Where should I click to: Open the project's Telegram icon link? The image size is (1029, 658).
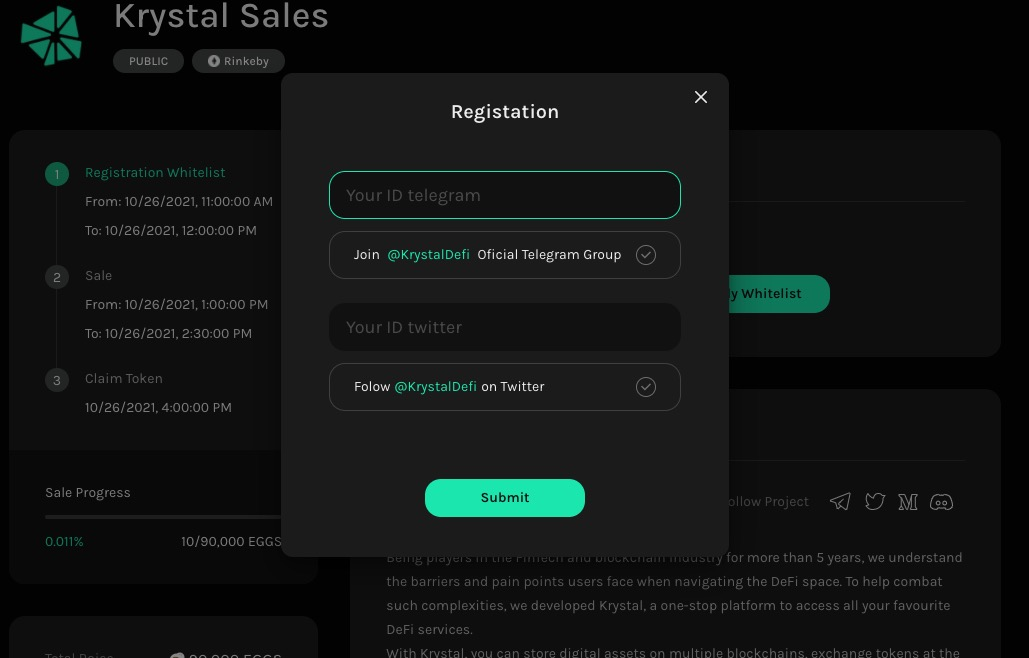tap(840, 502)
